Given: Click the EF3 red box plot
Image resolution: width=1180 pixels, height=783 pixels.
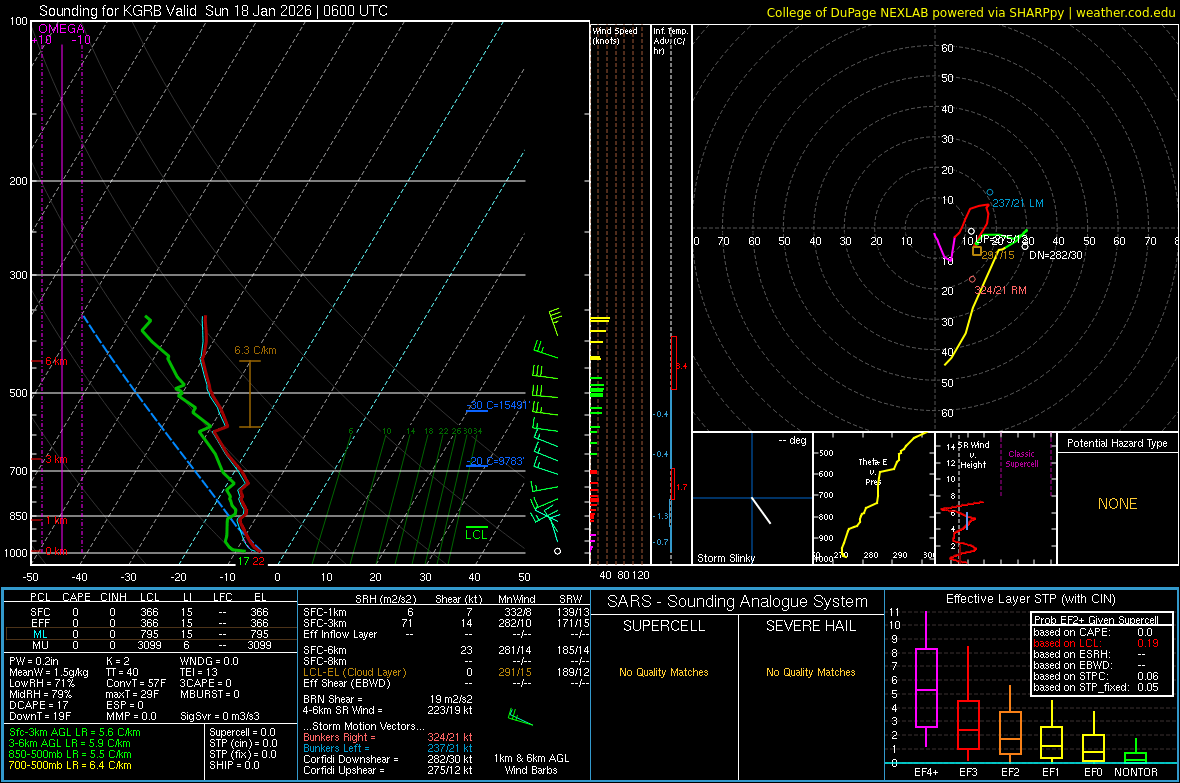Looking at the screenshot, I should [x=968, y=724].
